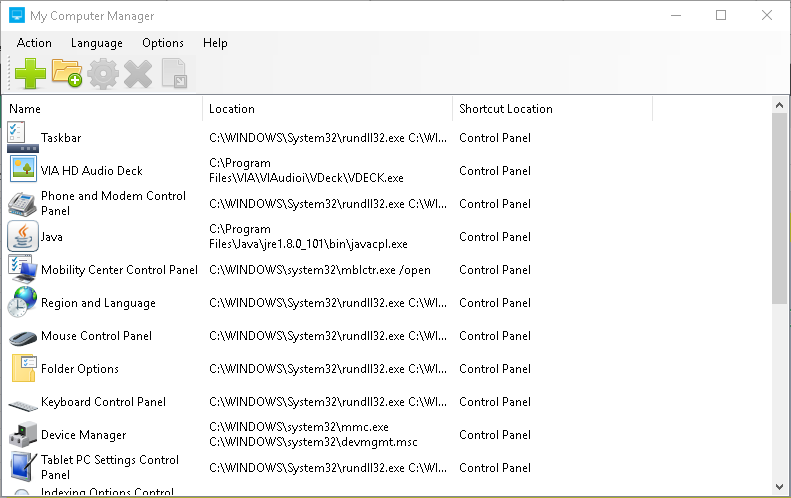The image size is (791, 498).
Task: Click the Taskbar row's rundll32.exe location
Action: (328, 138)
